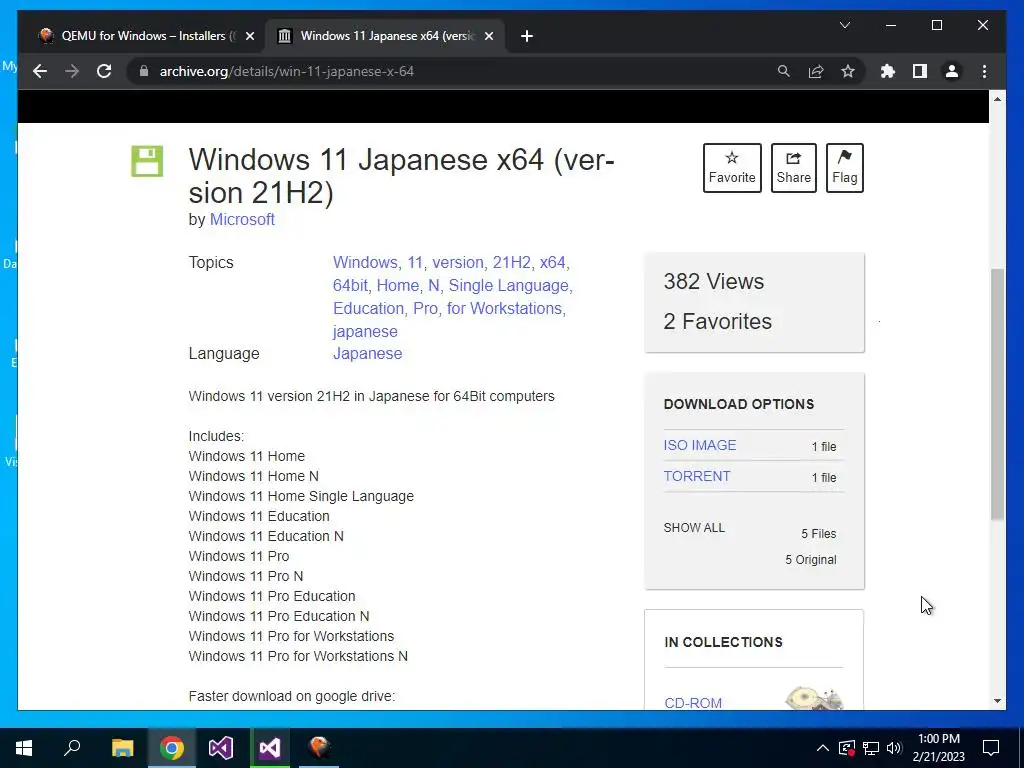Click the page vertical scrollbar thumb
Screen dimensions: 1024x768
(x=997, y=394)
